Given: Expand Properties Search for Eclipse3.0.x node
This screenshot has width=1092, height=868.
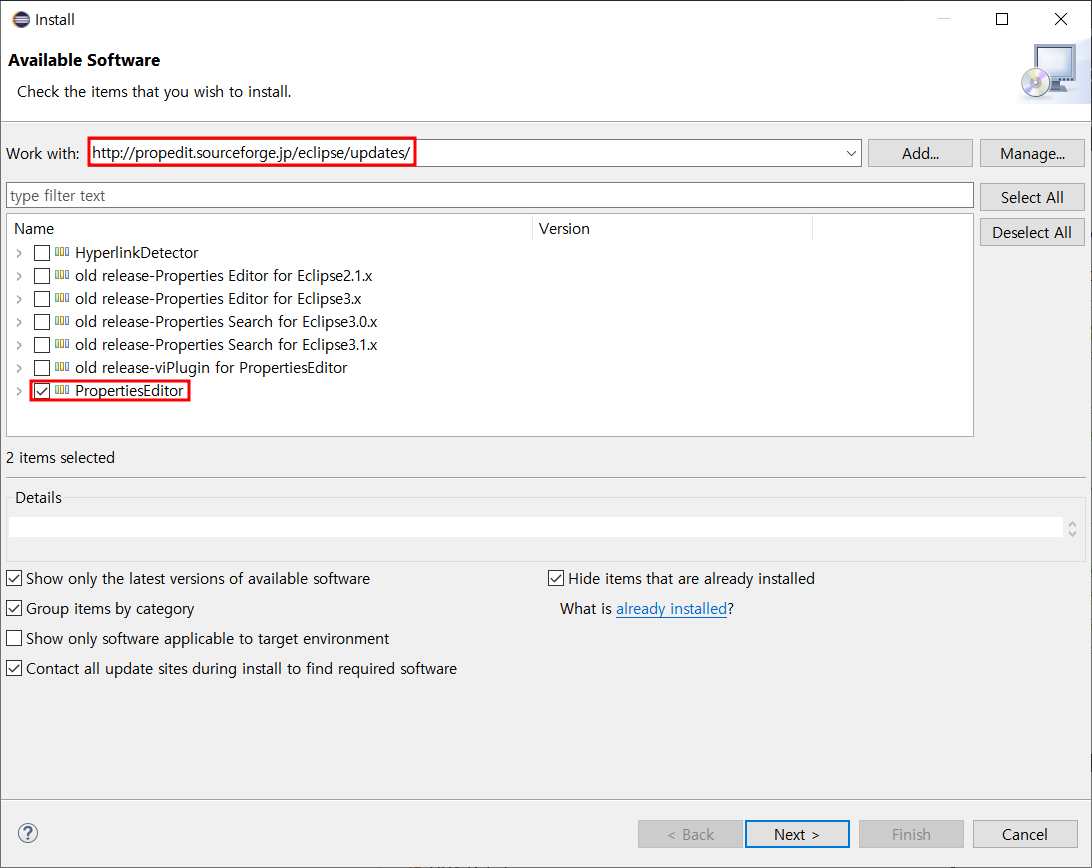Looking at the screenshot, I should click(20, 322).
